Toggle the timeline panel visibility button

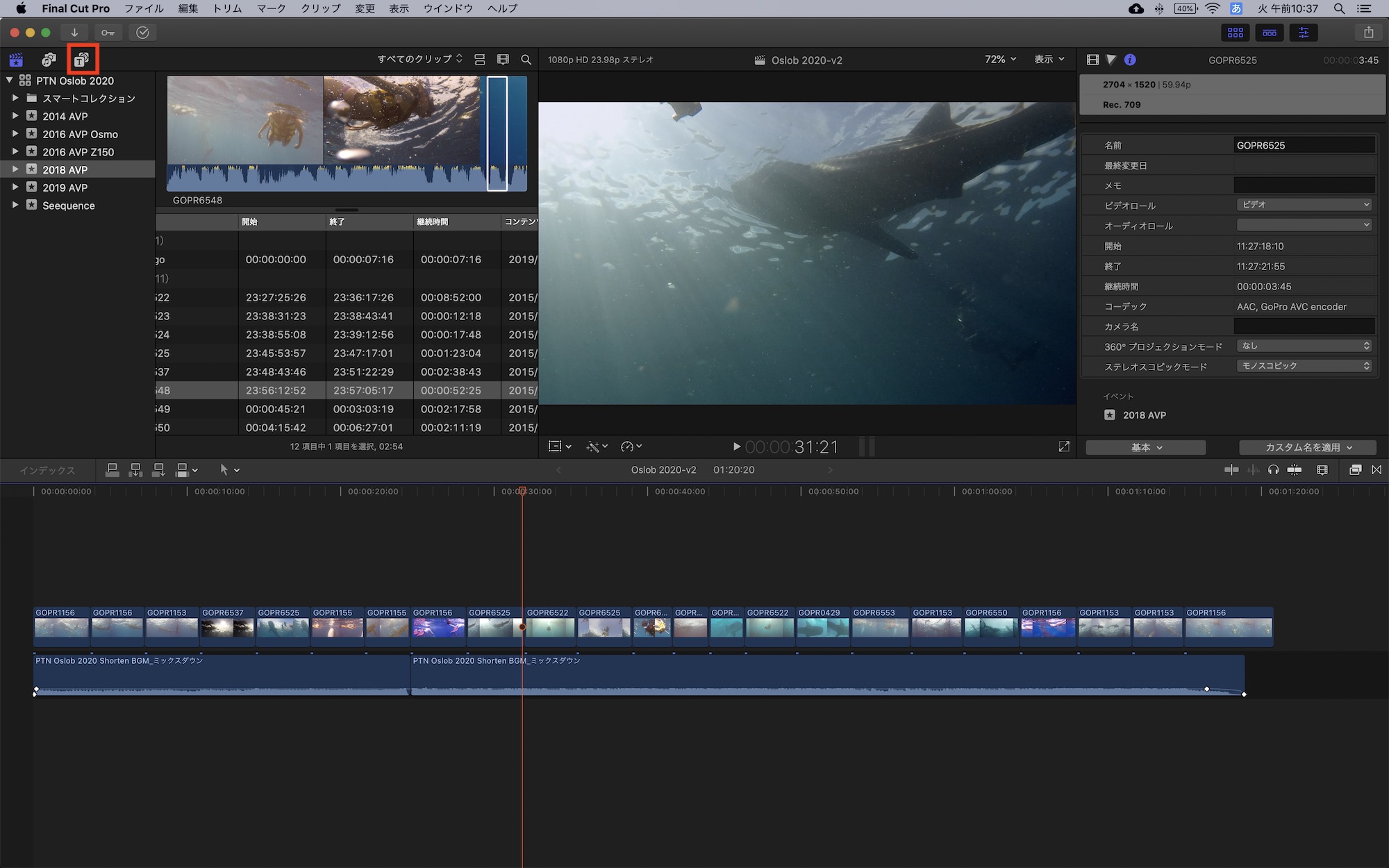(1270, 33)
